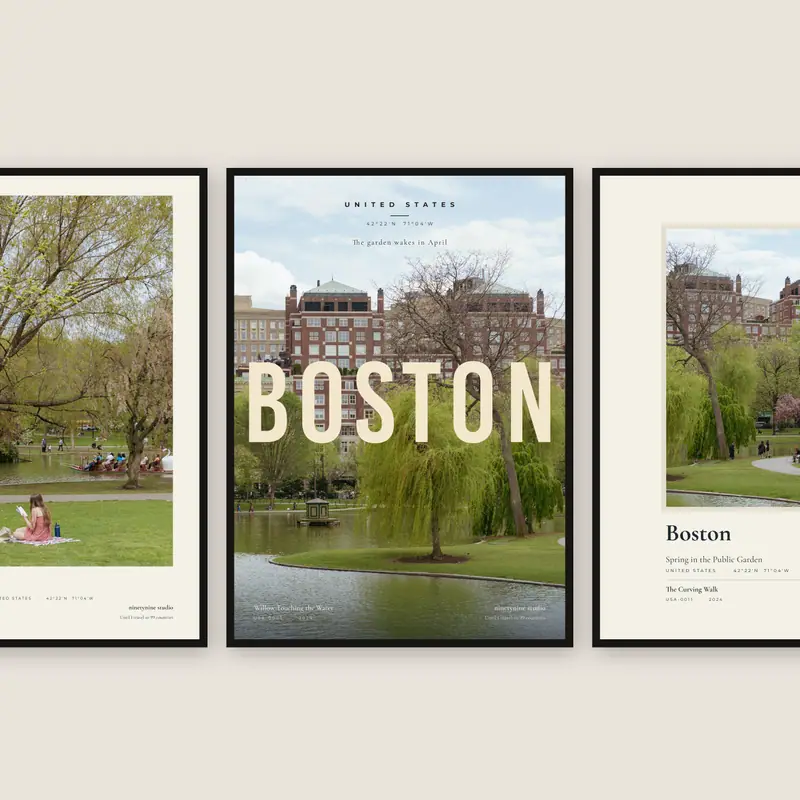Open the left poster with the picnic scene
This screenshot has width=800, height=800.
point(103,407)
